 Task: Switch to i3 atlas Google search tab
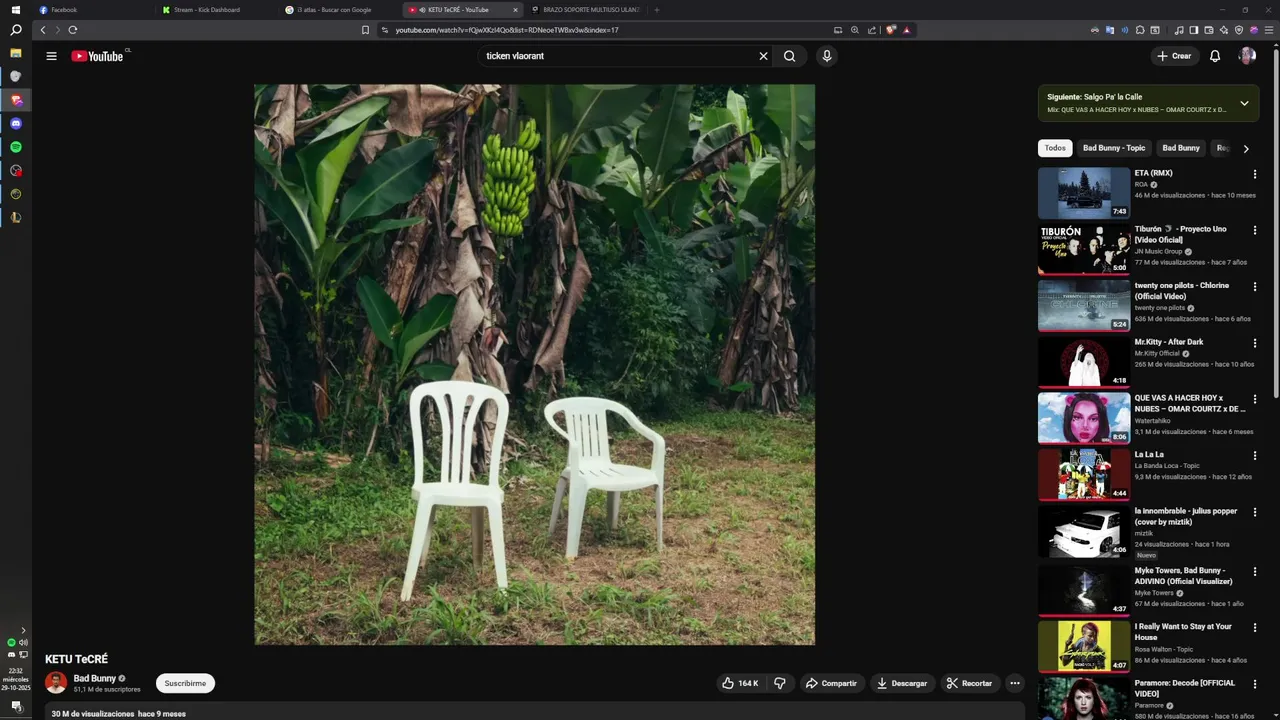click(340, 10)
